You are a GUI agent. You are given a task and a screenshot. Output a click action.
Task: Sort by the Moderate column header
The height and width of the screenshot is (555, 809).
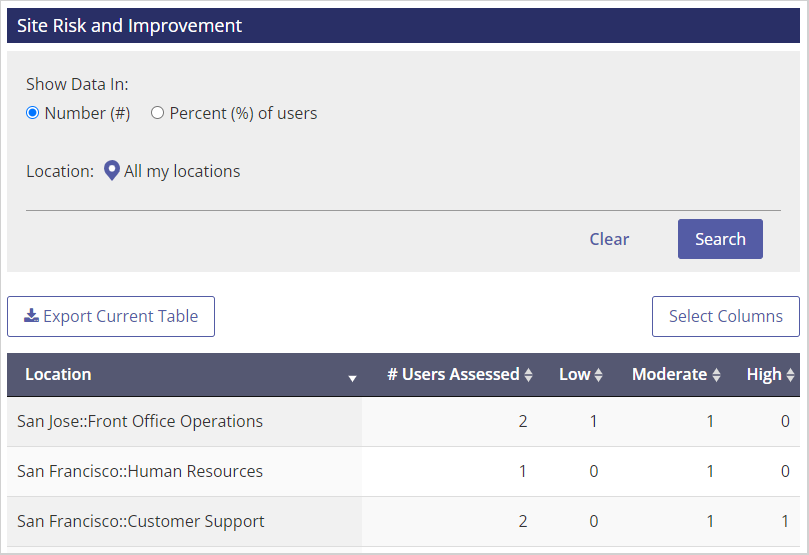tap(670, 374)
